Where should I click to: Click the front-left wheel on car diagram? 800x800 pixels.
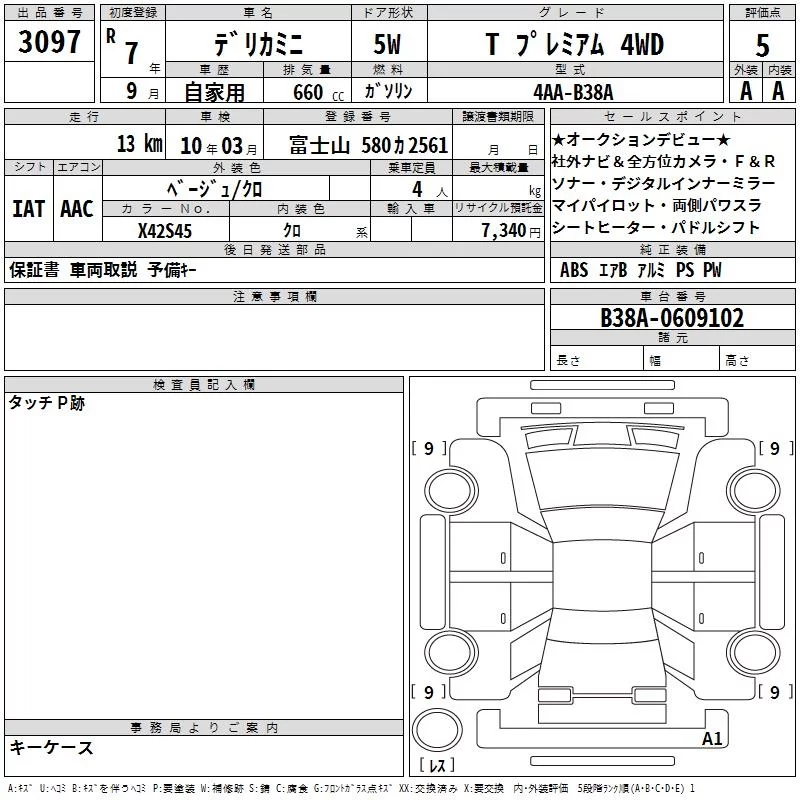coord(451,491)
